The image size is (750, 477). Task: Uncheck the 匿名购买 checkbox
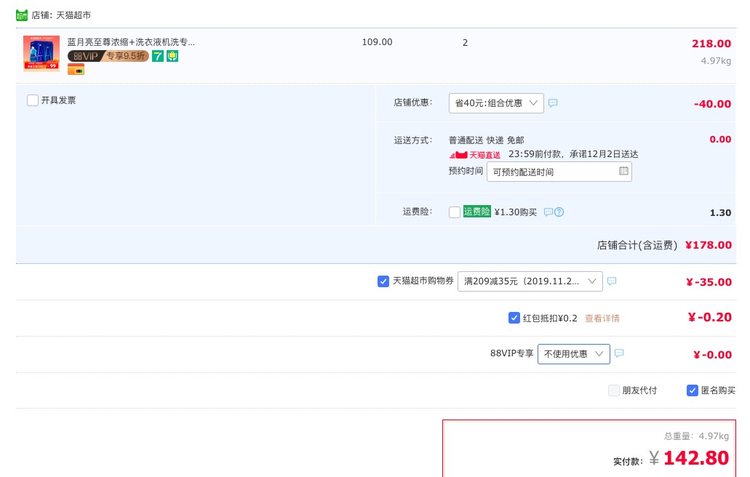click(x=692, y=390)
